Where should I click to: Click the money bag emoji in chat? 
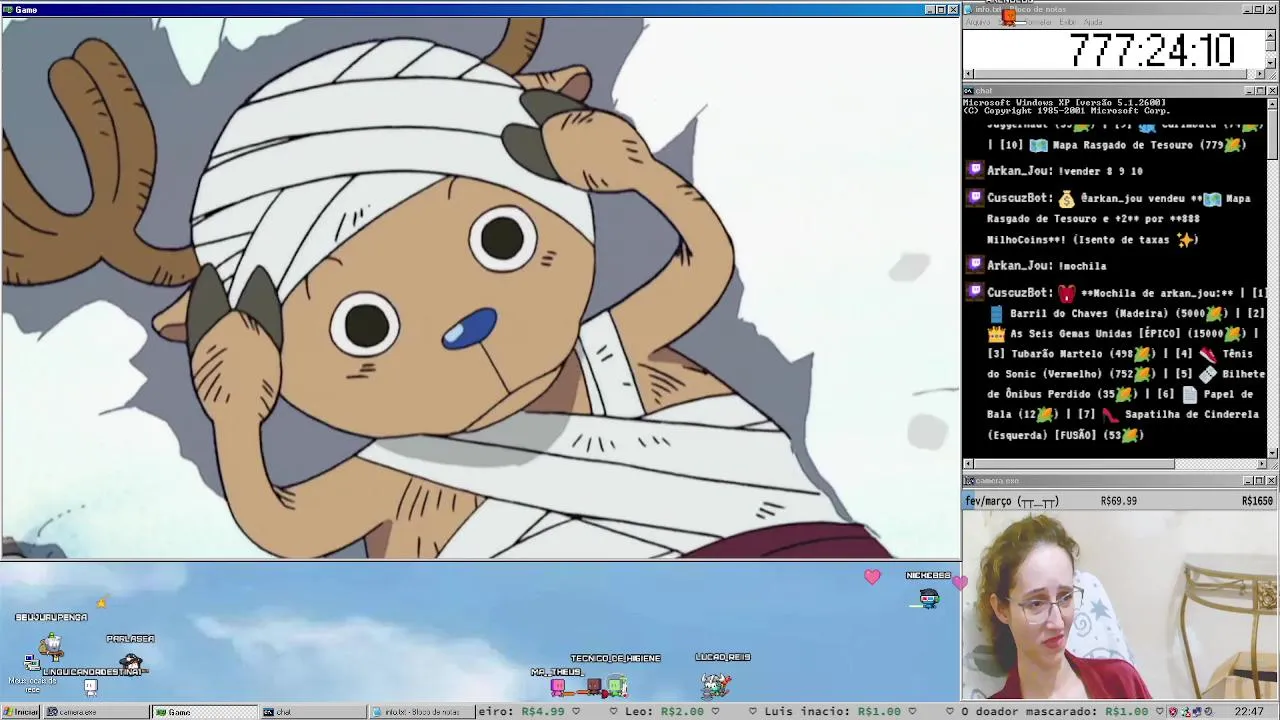pyautogui.click(x=1067, y=198)
